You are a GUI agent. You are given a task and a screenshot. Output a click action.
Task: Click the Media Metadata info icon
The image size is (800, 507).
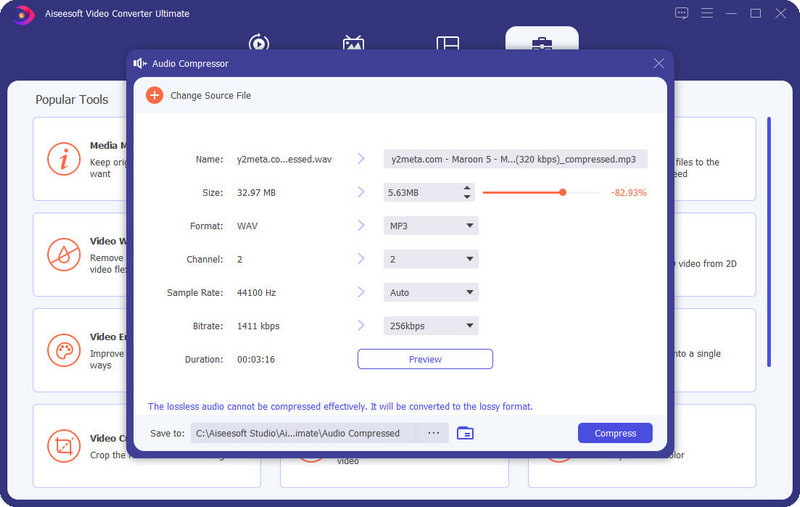click(x=64, y=159)
